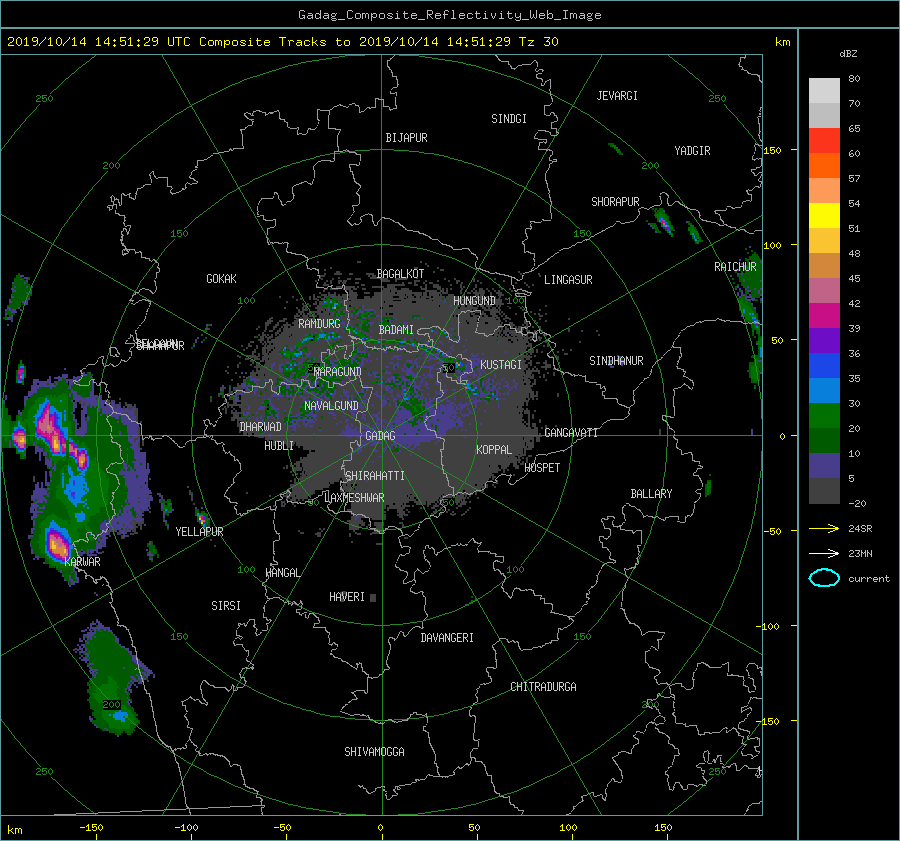Click the BALLARY city label

(651, 494)
